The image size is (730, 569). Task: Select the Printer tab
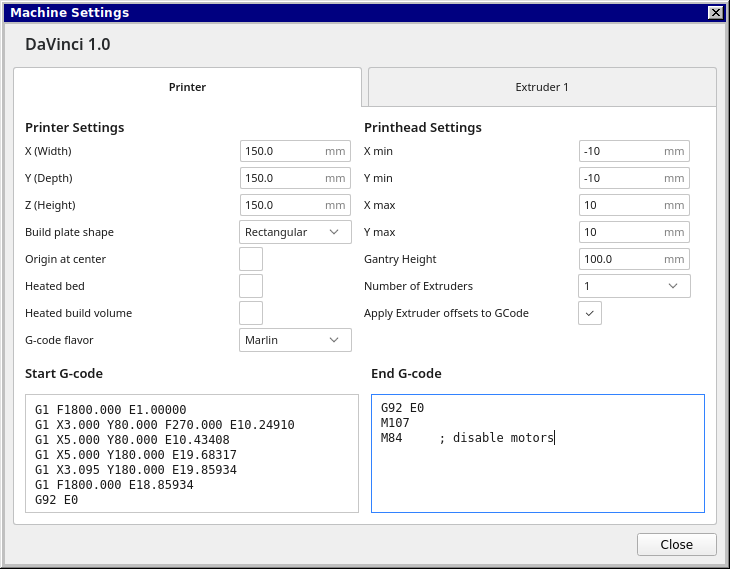[x=187, y=87]
